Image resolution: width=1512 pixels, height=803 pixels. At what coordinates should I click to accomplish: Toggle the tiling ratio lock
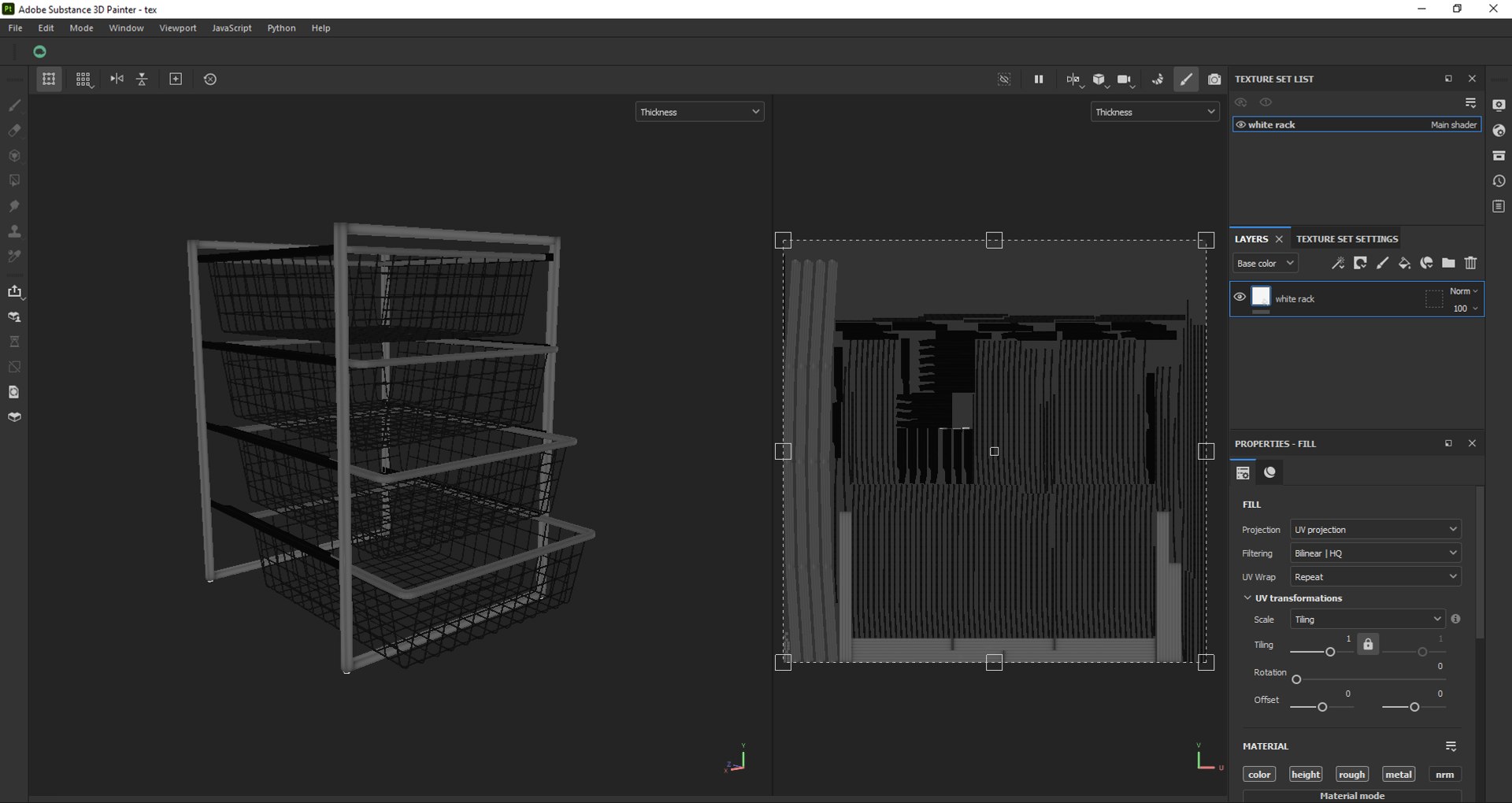coord(1368,644)
